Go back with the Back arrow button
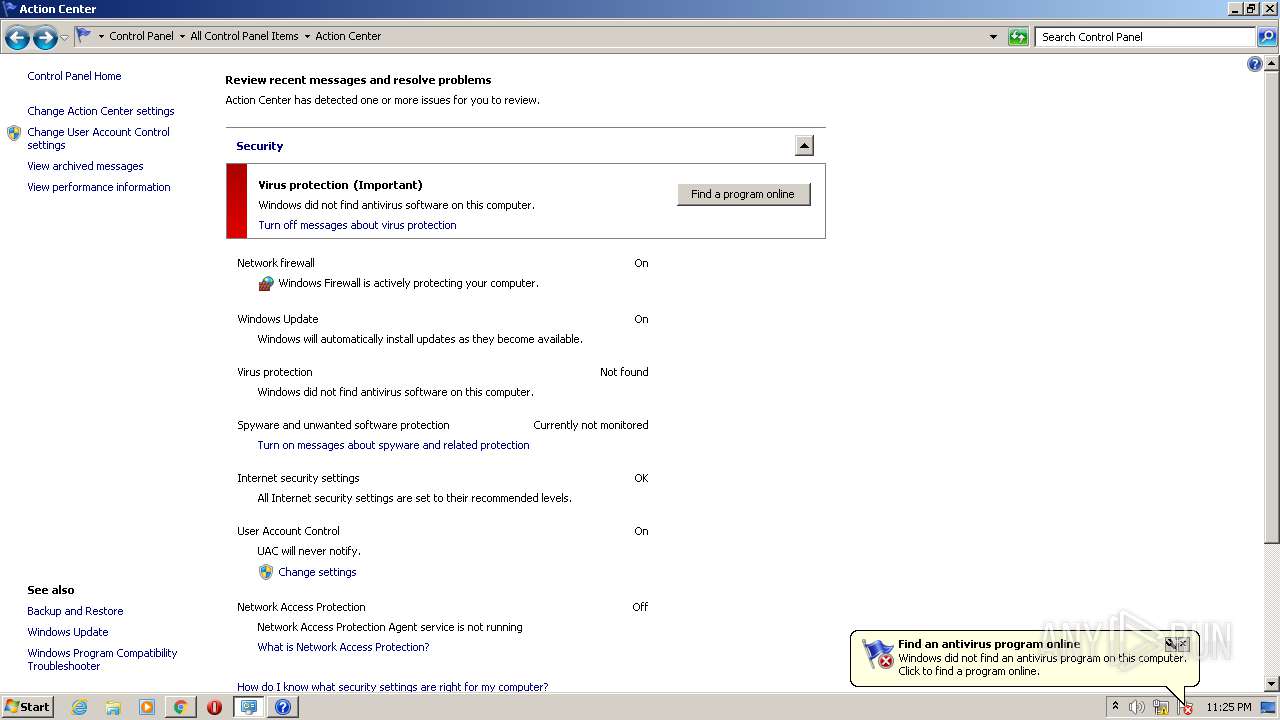The image size is (1280, 720). [x=17, y=38]
